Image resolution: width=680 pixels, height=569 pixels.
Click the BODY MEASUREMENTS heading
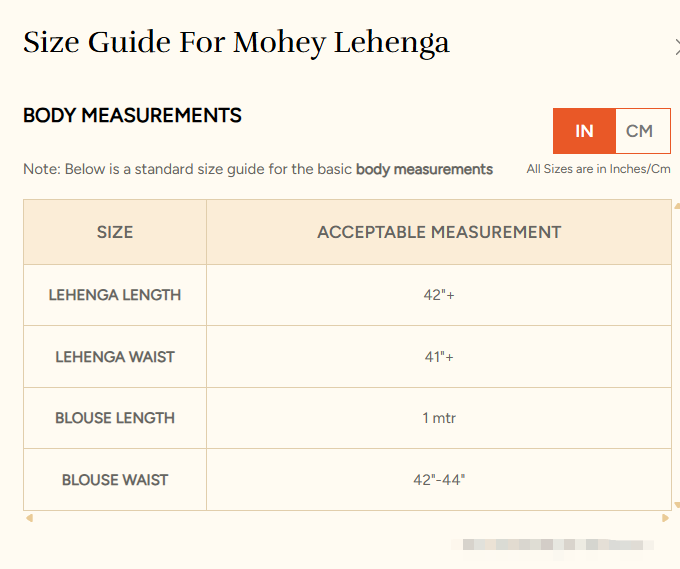pyautogui.click(x=132, y=116)
